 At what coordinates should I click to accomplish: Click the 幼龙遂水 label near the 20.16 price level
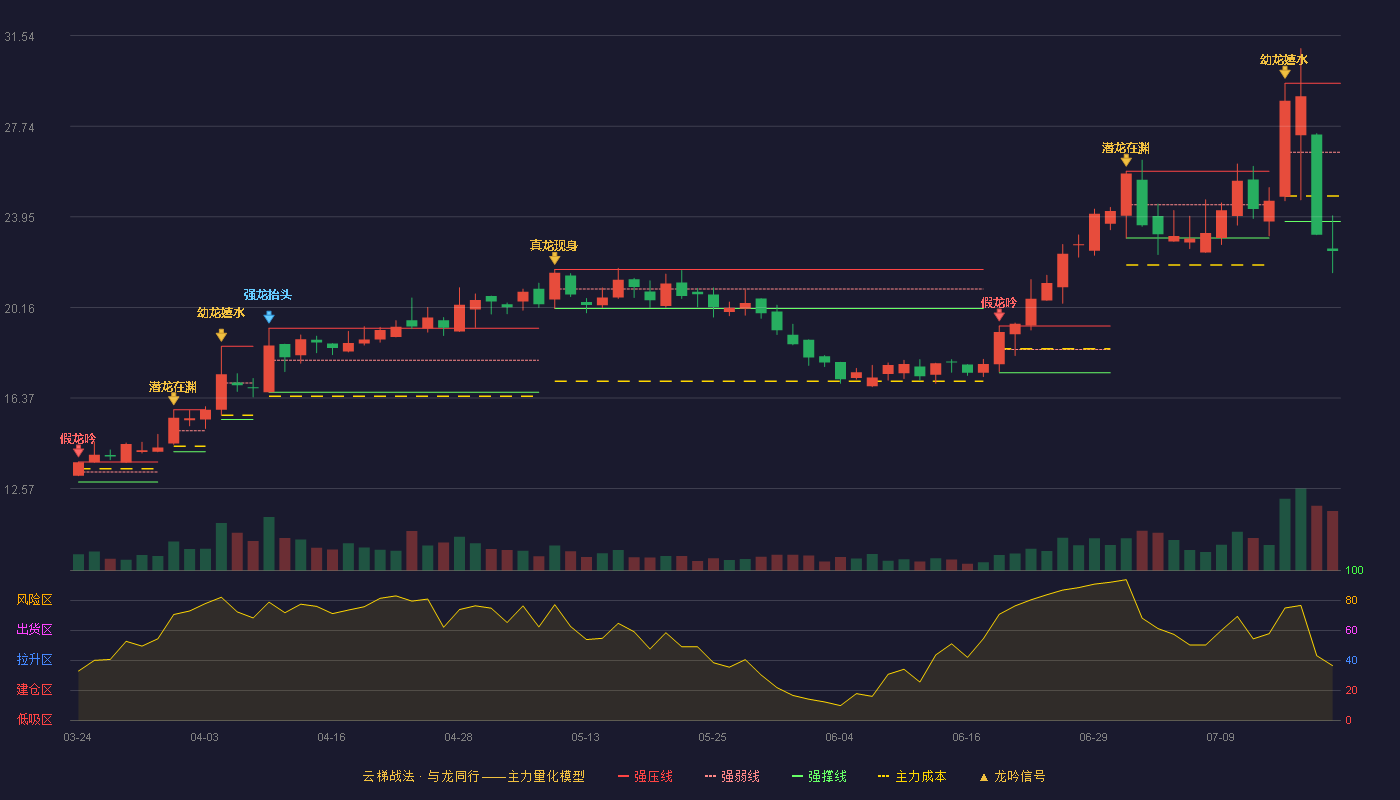click(x=221, y=312)
